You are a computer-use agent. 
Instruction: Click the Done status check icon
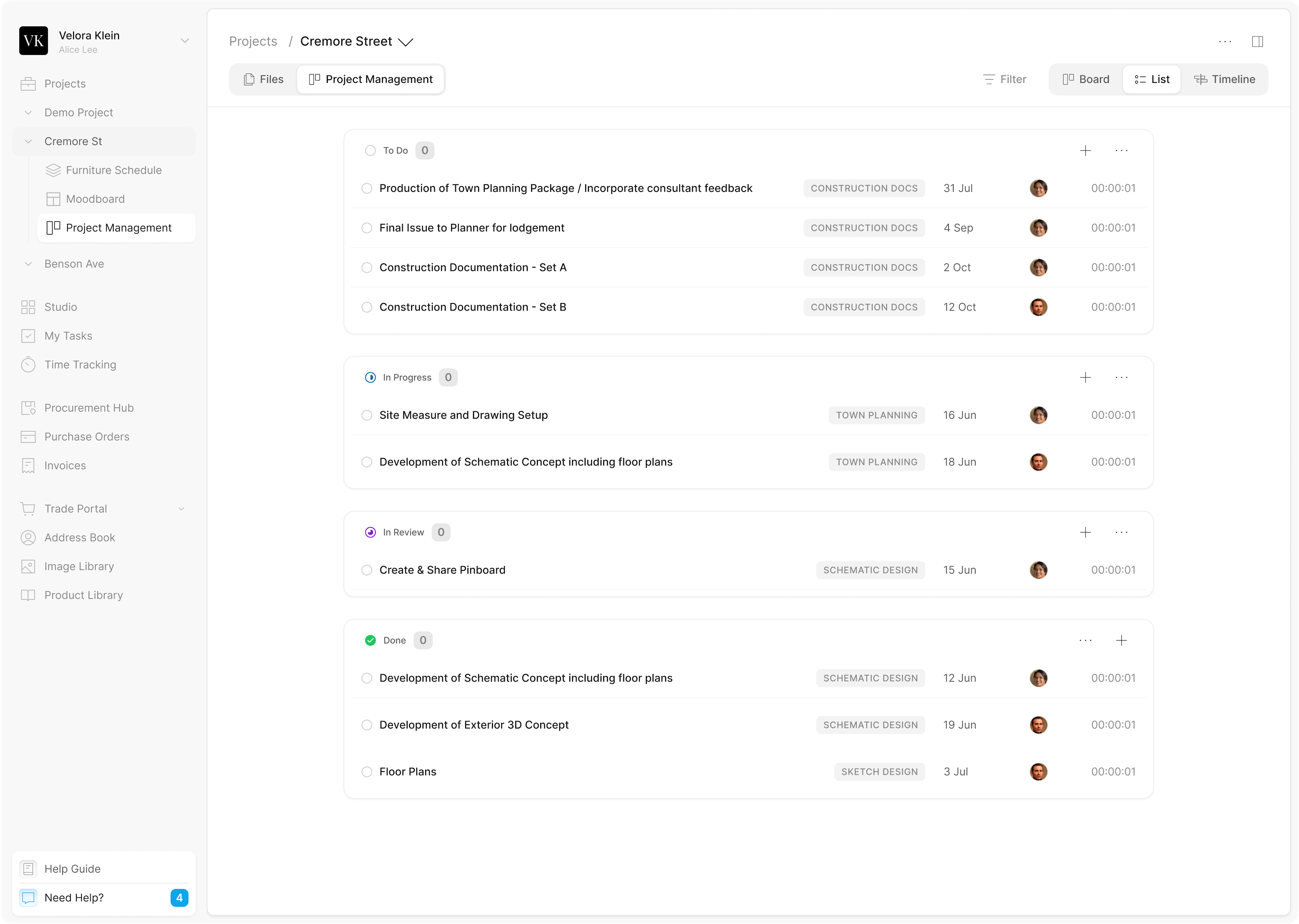point(370,640)
